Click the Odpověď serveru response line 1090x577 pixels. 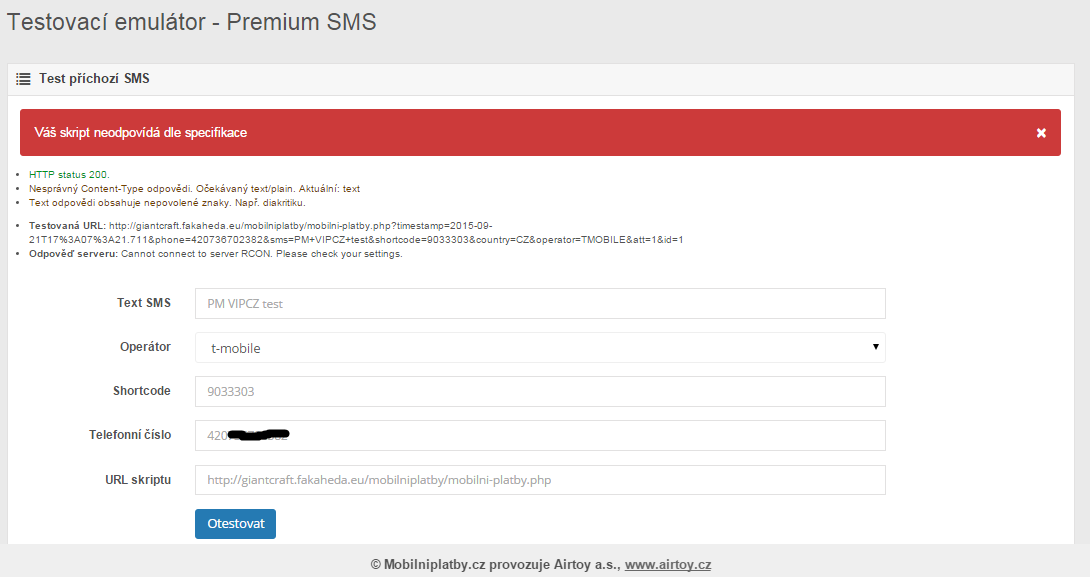215,254
